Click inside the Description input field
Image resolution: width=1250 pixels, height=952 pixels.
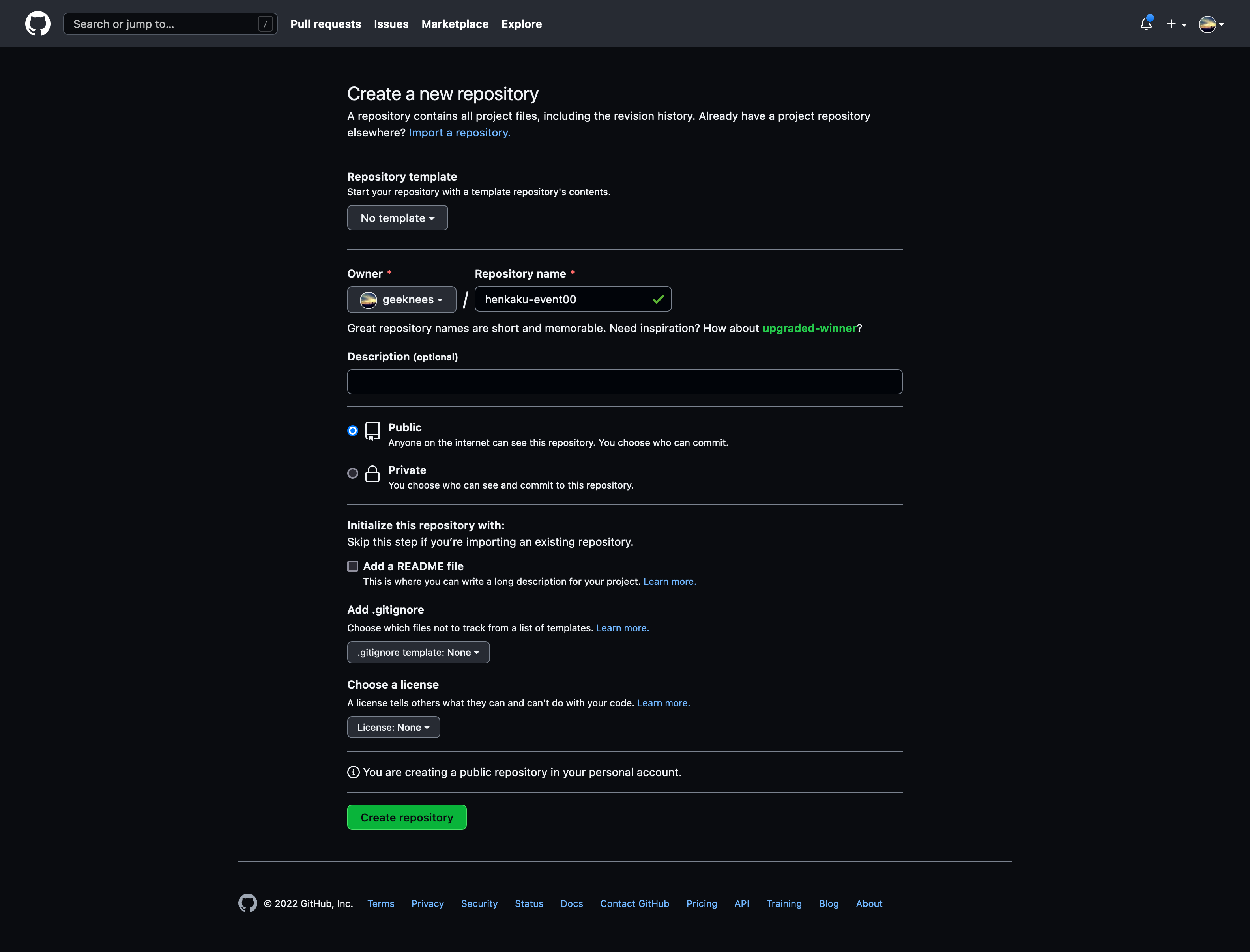(623, 381)
